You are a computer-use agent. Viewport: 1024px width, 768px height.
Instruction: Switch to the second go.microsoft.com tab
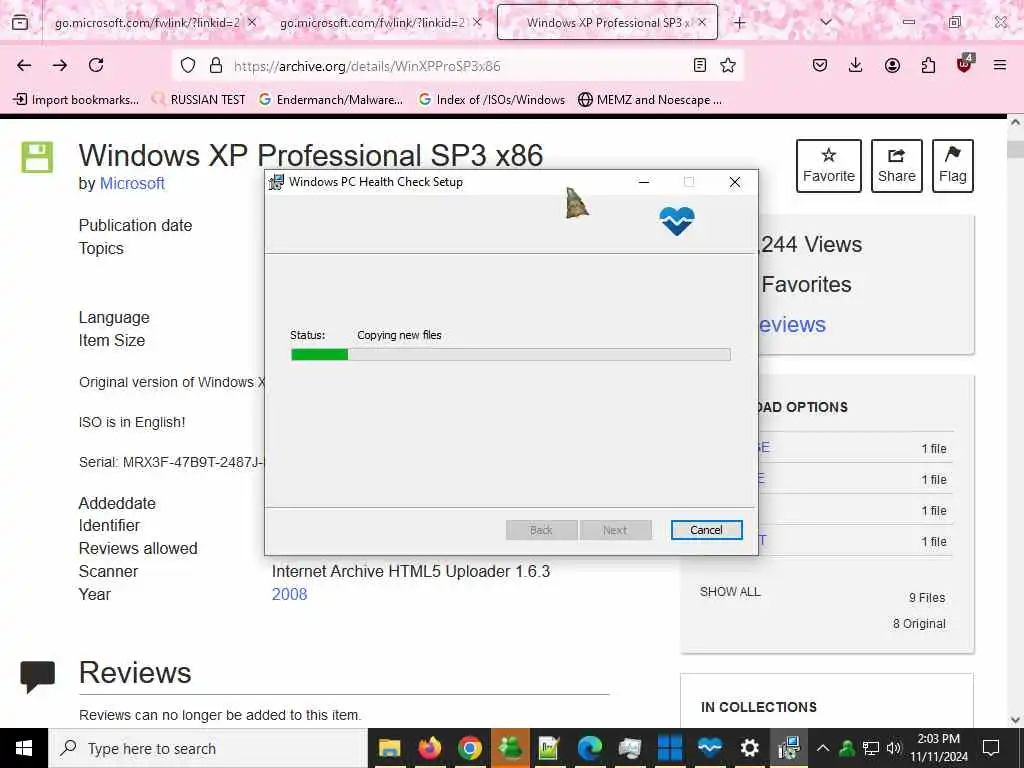tap(372, 23)
